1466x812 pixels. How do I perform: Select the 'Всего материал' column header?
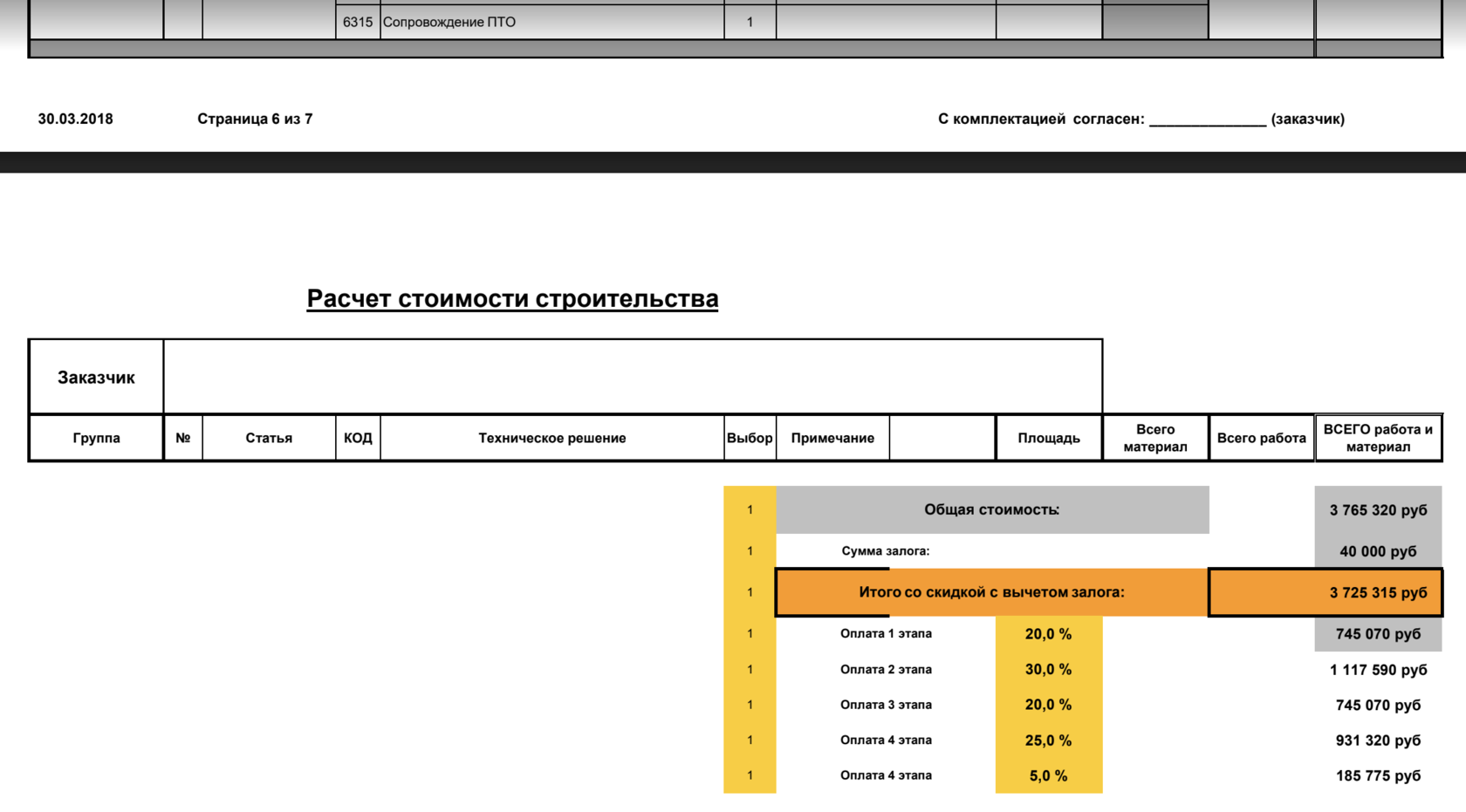point(1155,438)
